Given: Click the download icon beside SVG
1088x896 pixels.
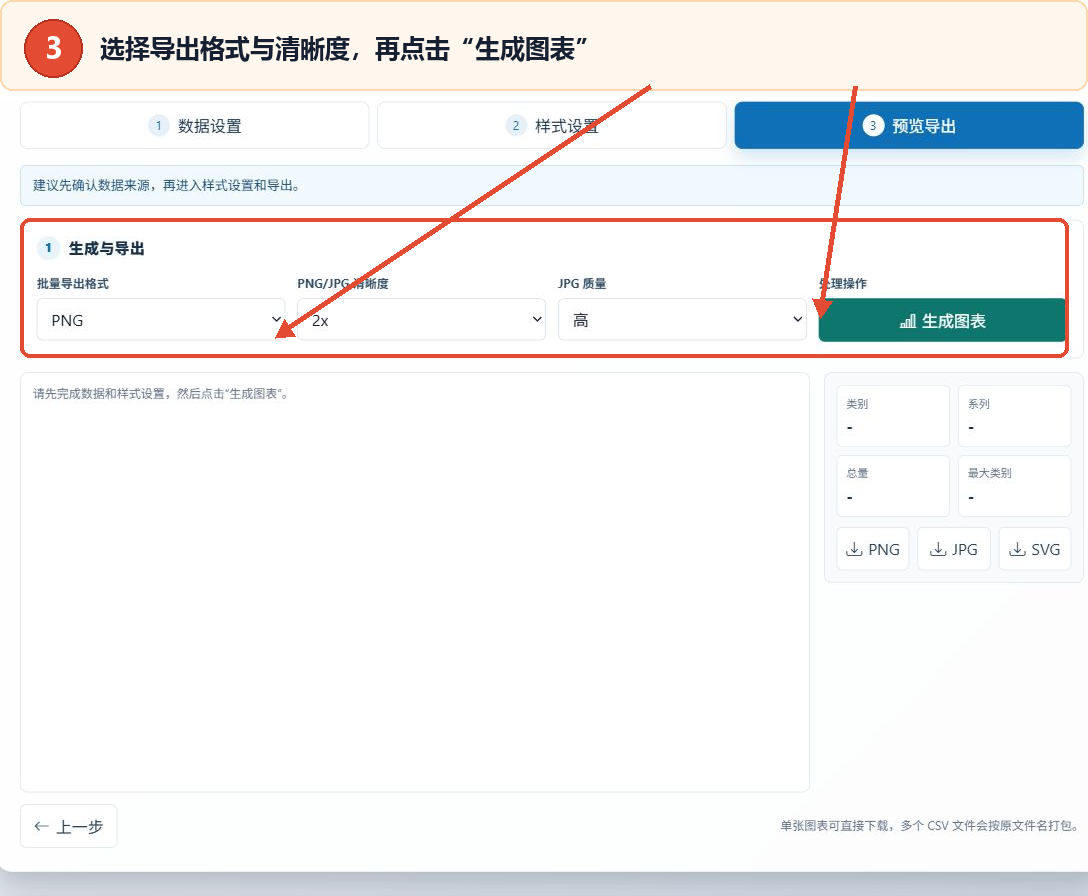Looking at the screenshot, I should [x=1017, y=549].
